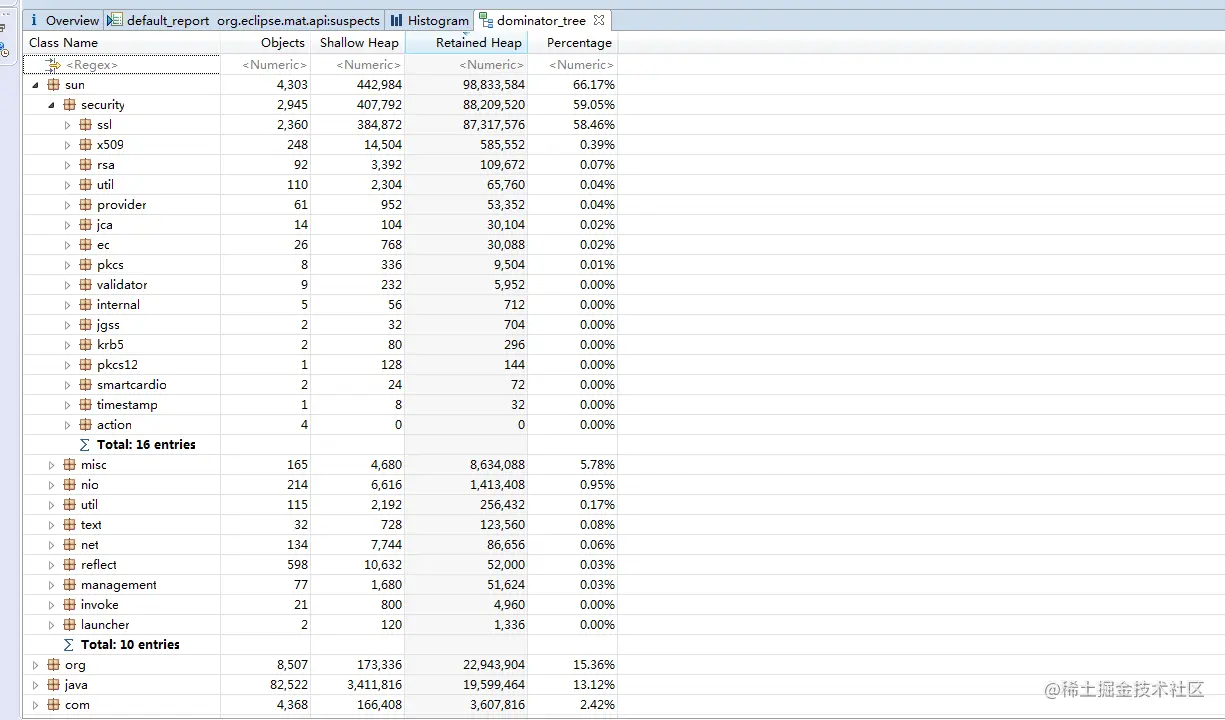Click the action package icon

85,425
